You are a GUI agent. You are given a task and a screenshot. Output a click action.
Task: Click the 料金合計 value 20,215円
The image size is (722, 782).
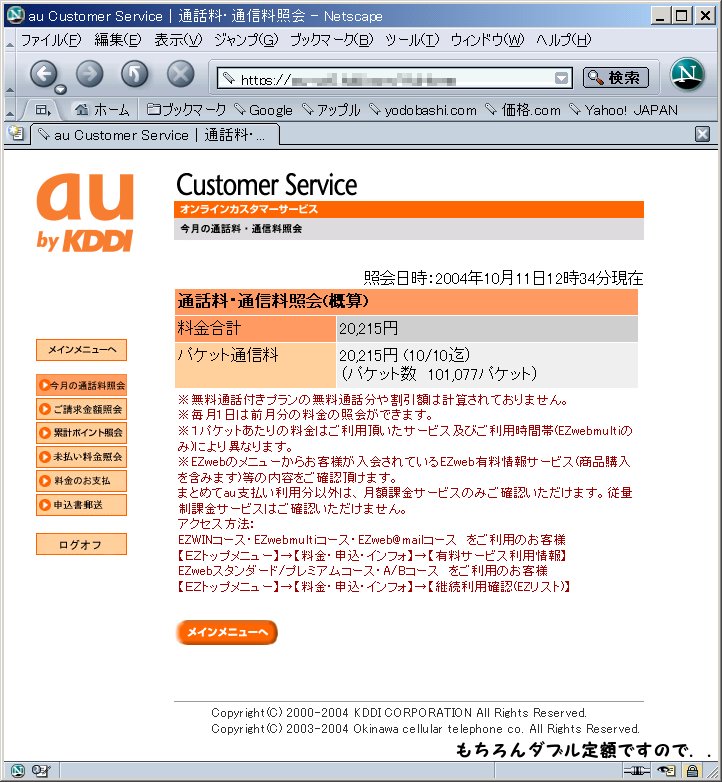click(x=368, y=329)
